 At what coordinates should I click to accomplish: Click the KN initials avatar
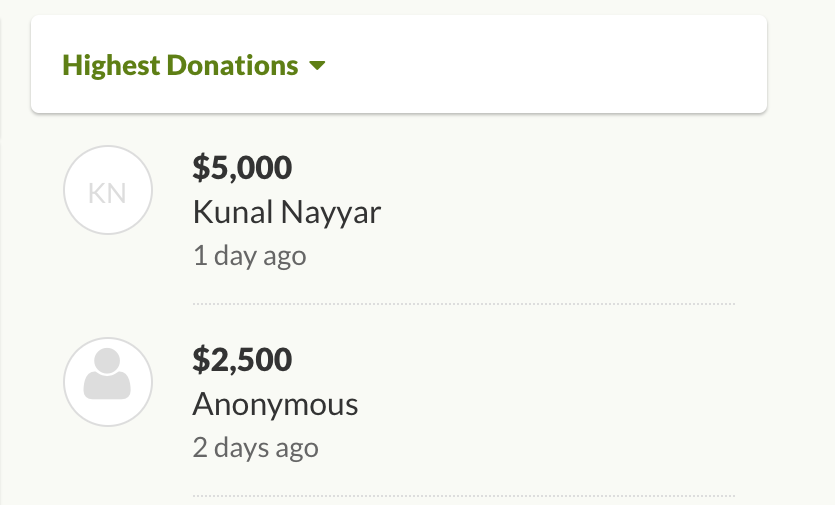108,191
